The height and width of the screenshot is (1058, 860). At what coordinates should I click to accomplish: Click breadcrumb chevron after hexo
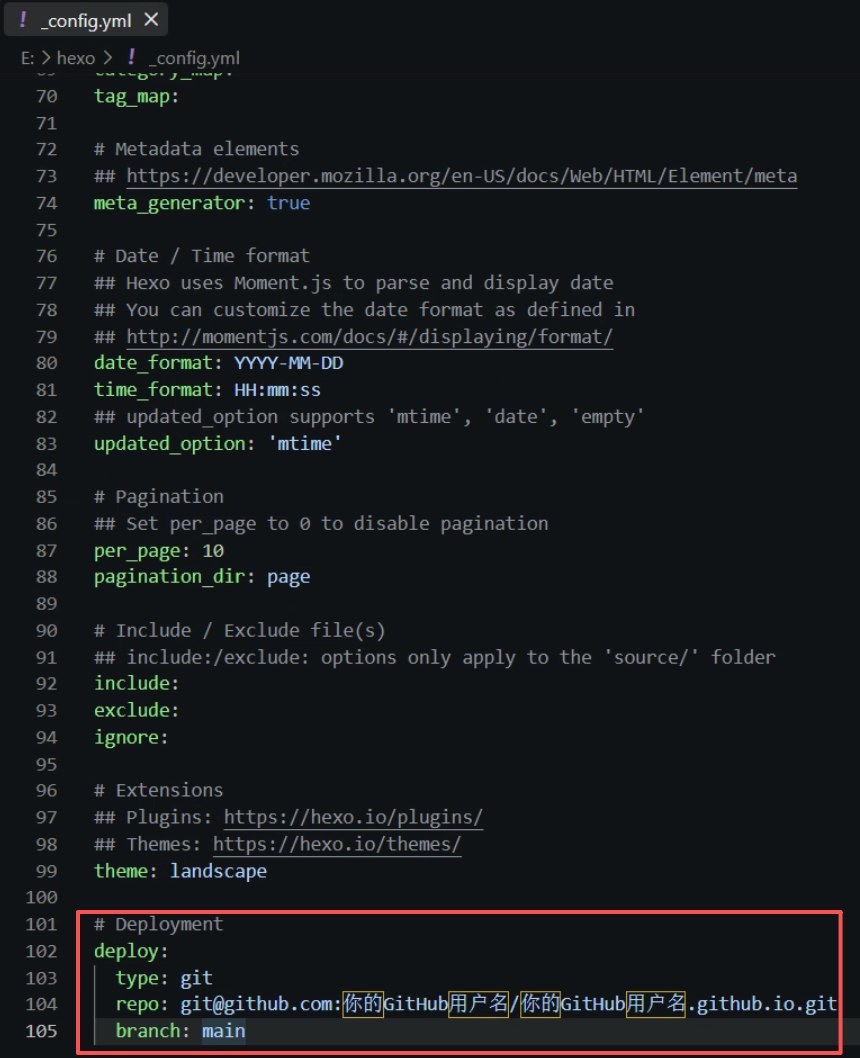click(107, 58)
